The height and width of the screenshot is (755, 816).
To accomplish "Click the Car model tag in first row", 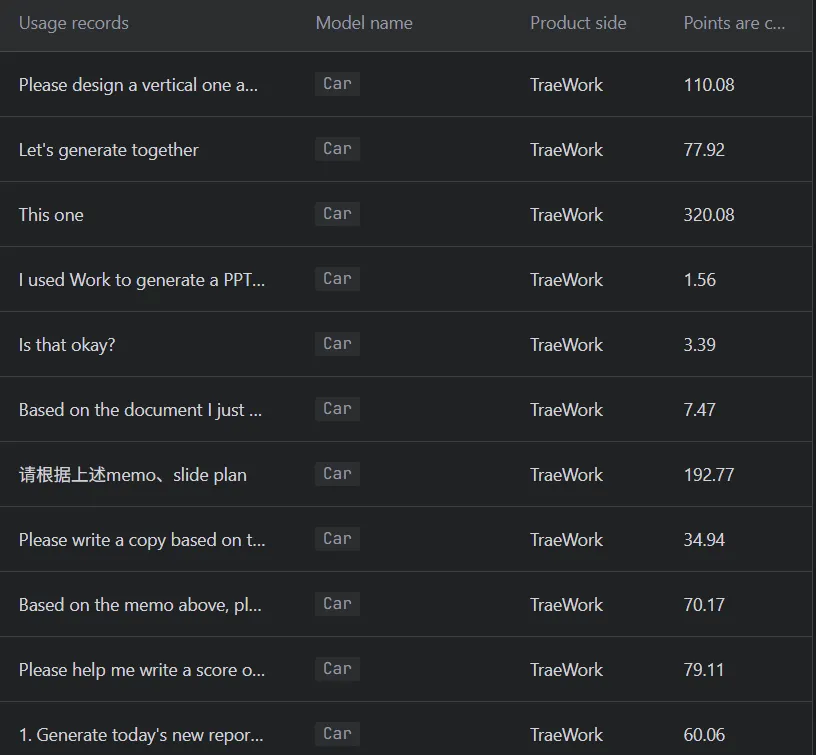I will [337, 84].
